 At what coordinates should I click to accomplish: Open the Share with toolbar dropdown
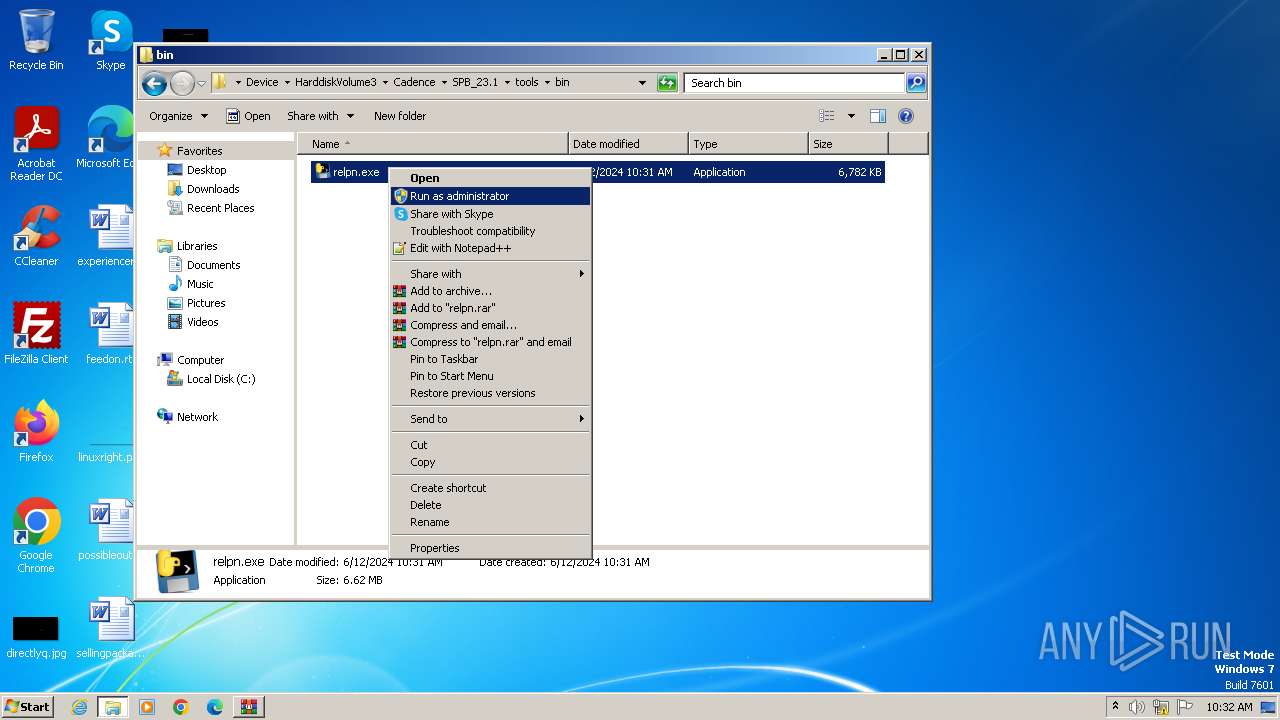click(320, 116)
